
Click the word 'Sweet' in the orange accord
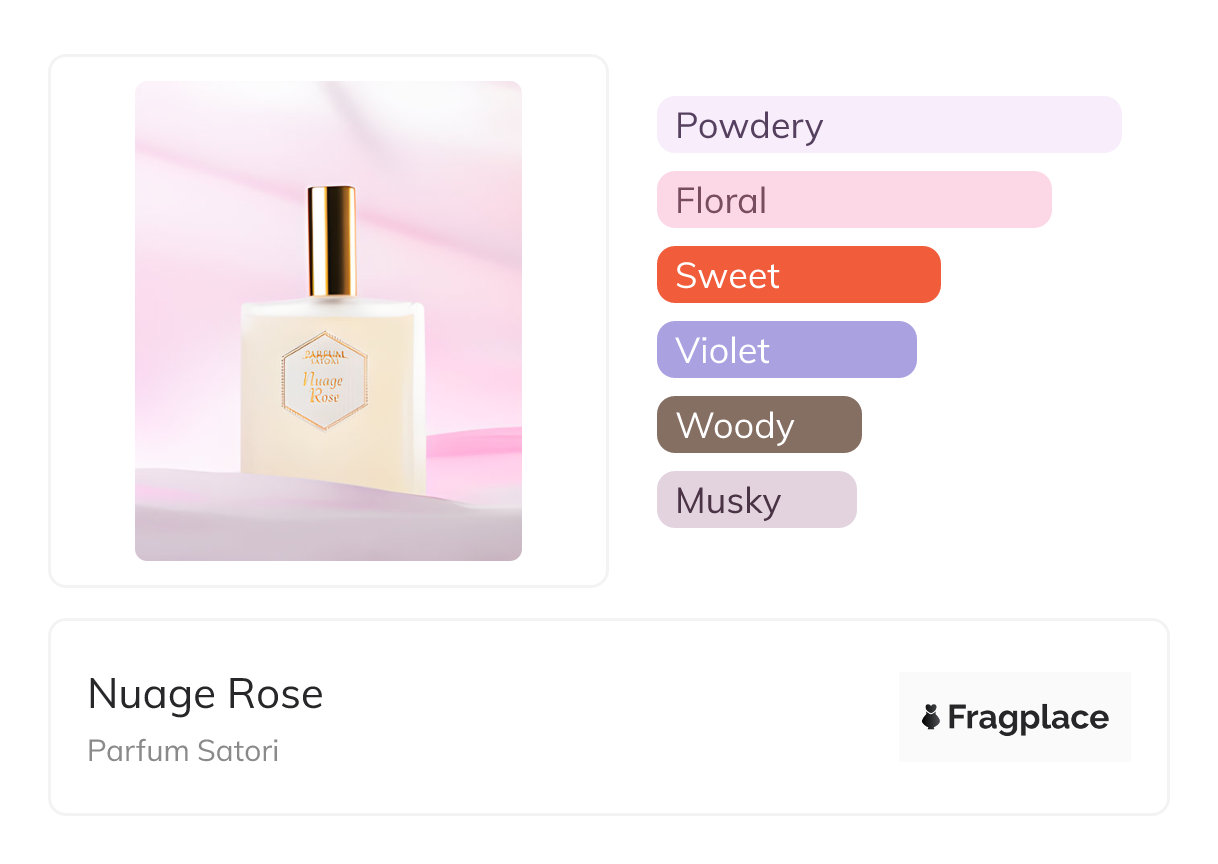(727, 275)
